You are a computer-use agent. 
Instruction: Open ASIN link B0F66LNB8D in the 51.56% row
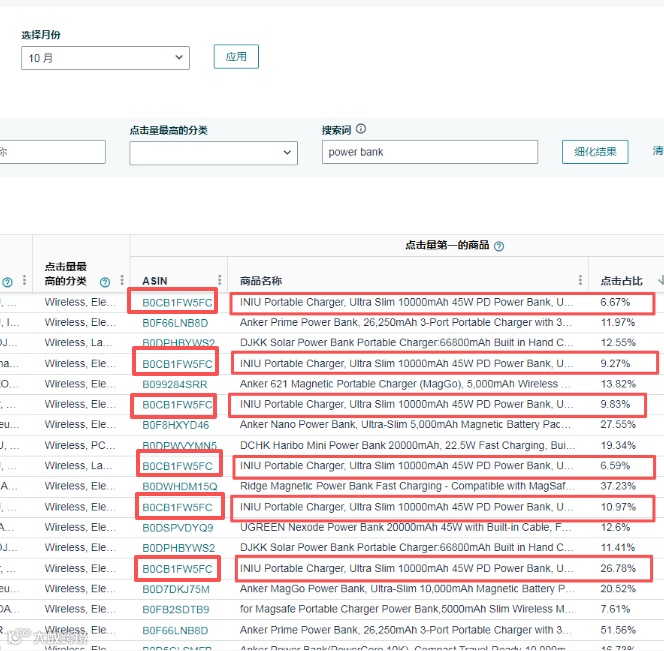coord(175,631)
